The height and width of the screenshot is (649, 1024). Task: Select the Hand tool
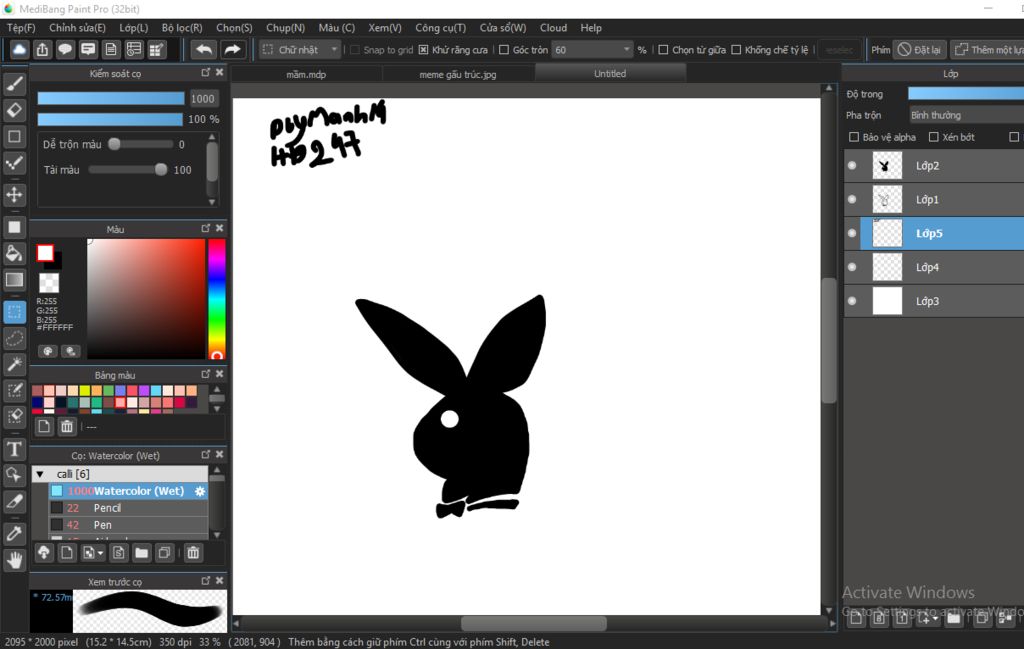(14, 560)
